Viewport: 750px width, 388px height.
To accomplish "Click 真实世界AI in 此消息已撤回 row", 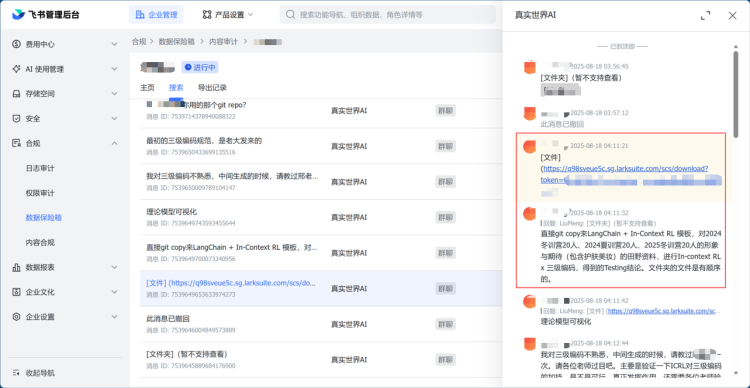I will click(x=349, y=324).
